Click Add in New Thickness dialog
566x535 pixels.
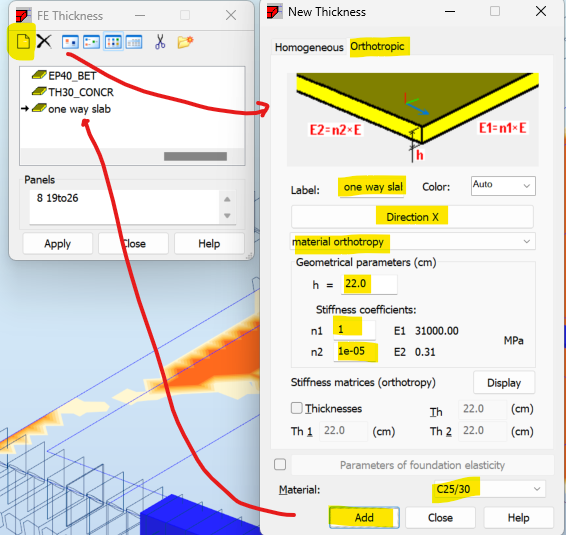(x=364, y=518)
